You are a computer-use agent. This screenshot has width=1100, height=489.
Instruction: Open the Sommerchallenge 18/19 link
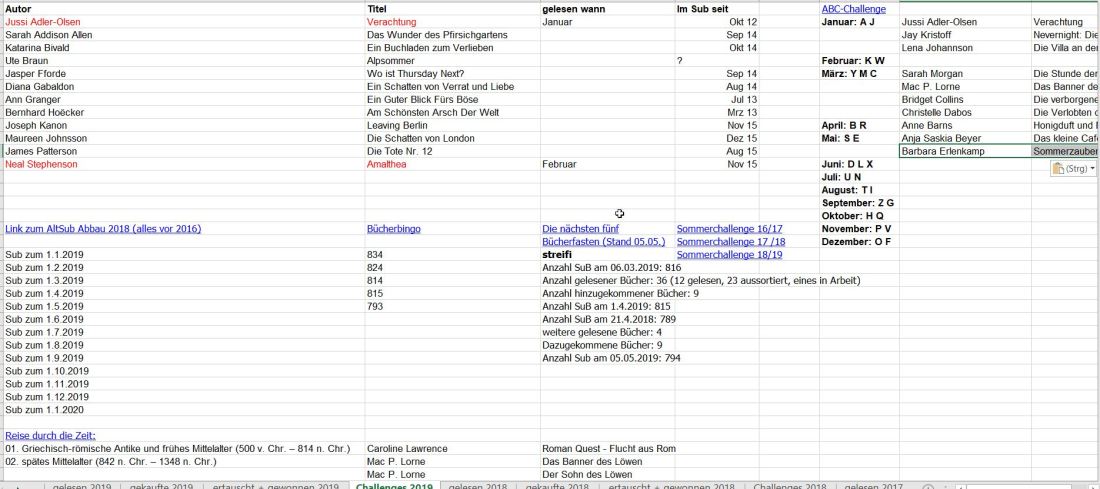(729, 255)
